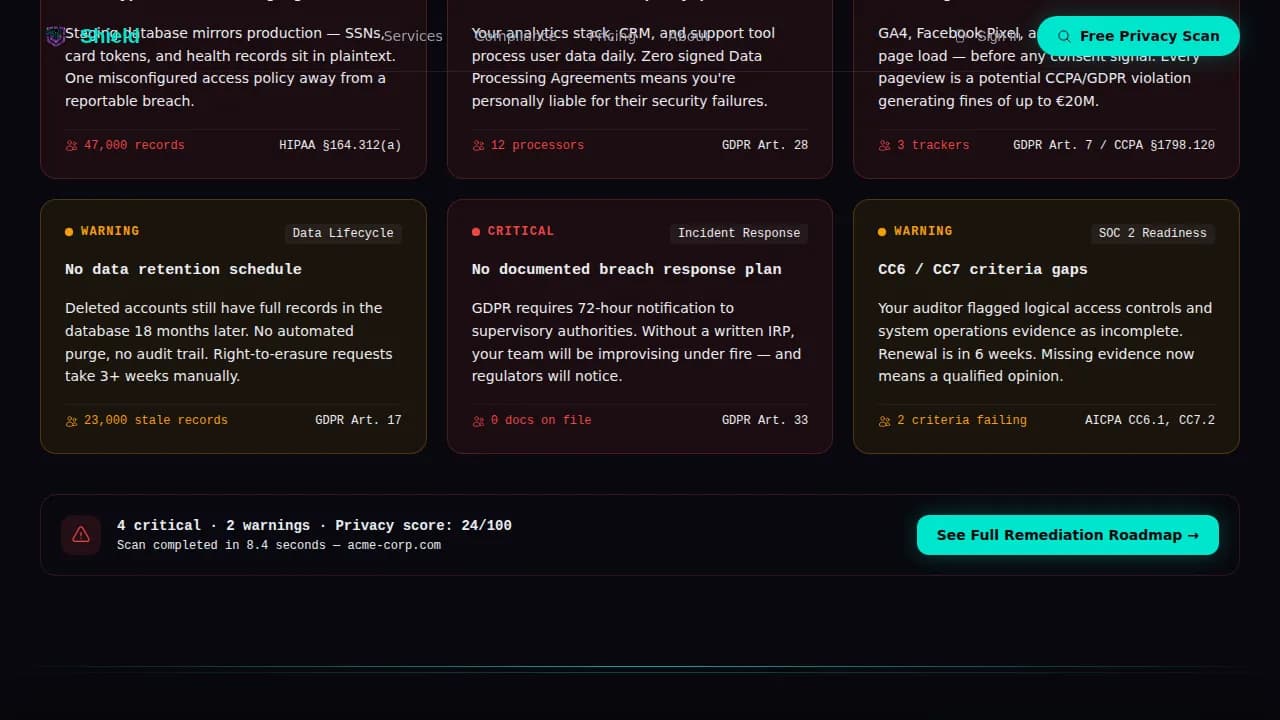The height and width of the screenshot is (720, 1280).
Task: Click the WARNING label on the SOC 2 Readiness card
Action: 923,231
